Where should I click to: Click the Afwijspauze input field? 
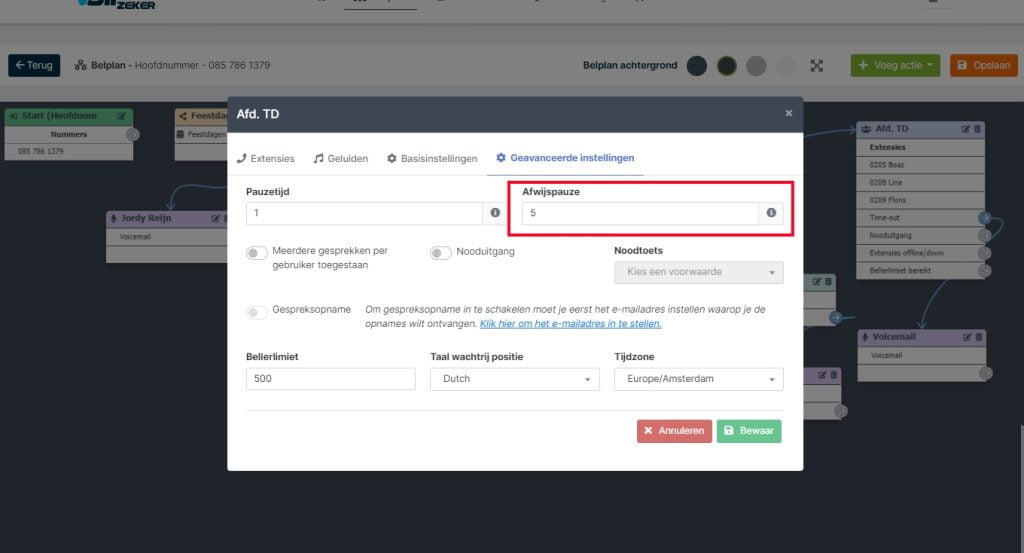coord(640,213)
